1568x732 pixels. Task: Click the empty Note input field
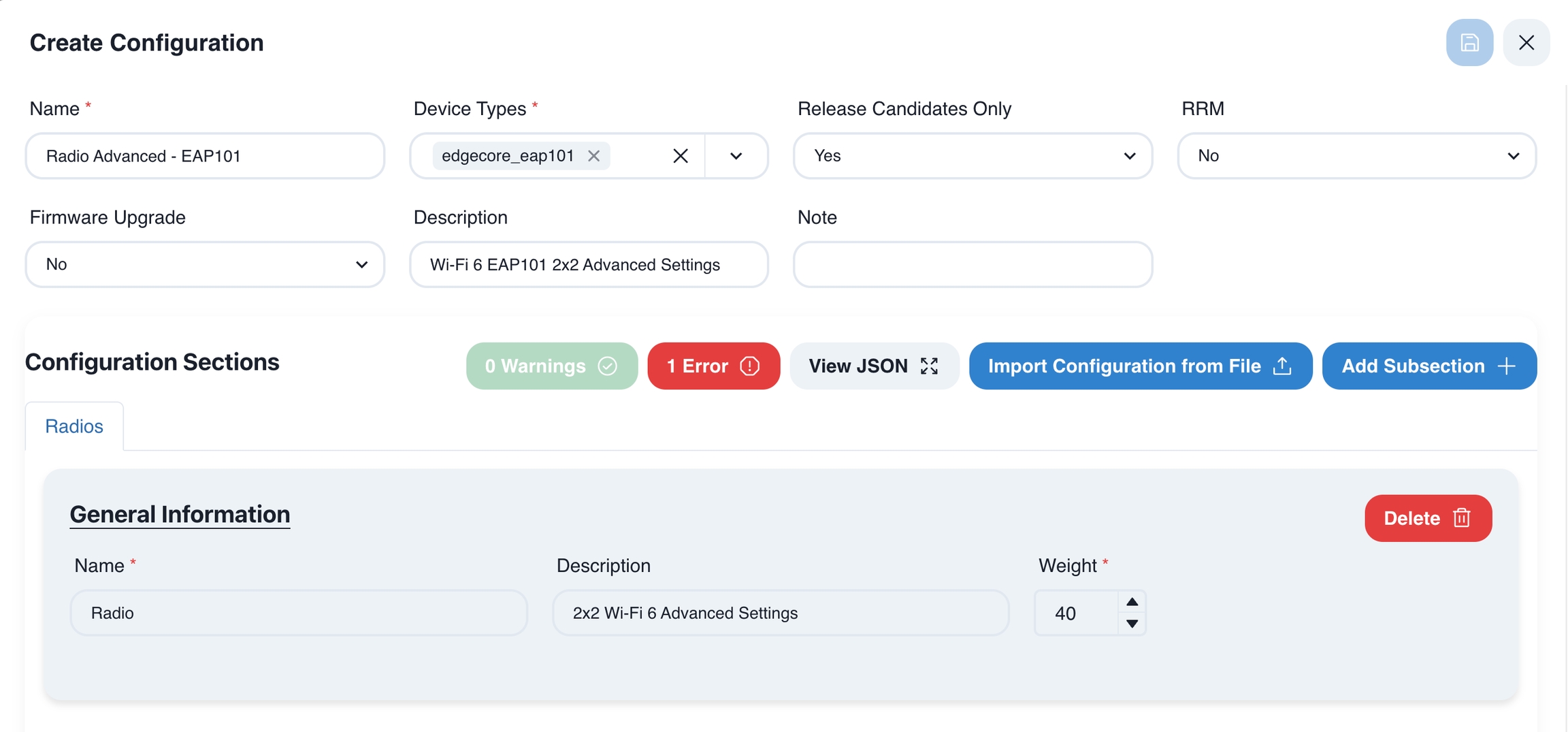point(972,264)
